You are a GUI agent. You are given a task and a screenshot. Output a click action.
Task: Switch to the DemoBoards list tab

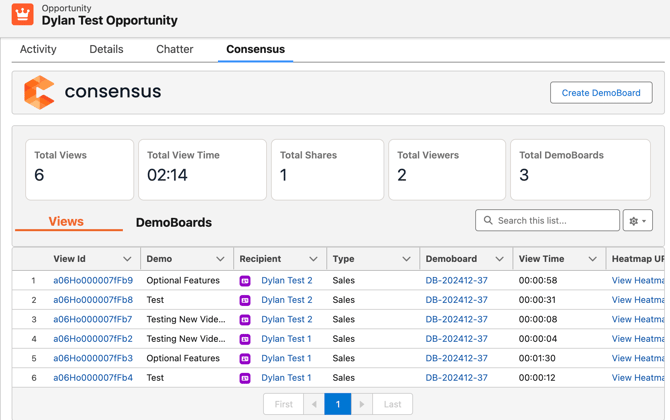(173, 222)
